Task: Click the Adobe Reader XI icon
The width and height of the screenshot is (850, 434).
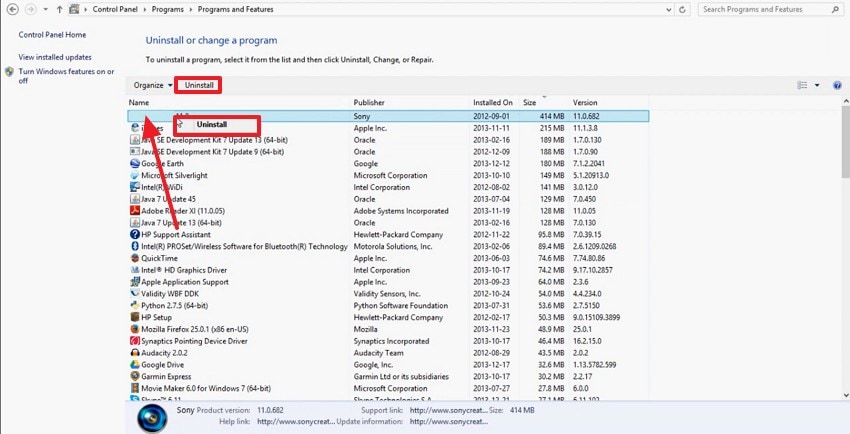Action: pyautogui.click(x=134, y=211)
